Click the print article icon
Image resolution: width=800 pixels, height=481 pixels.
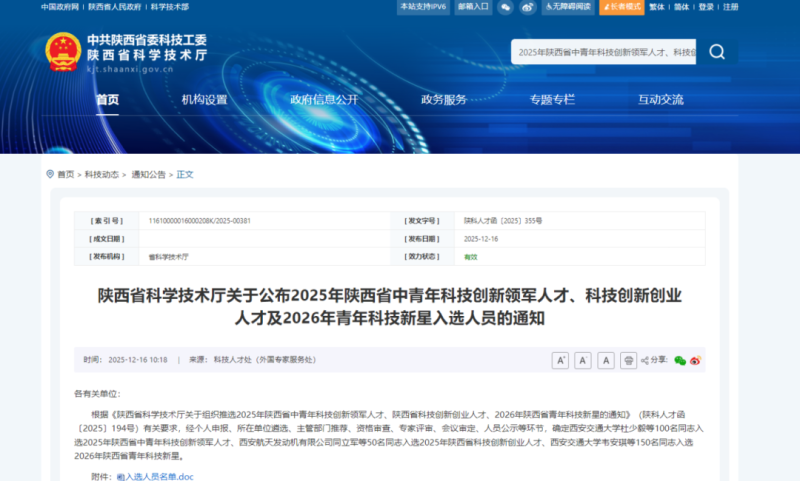(x=628, y=360)
